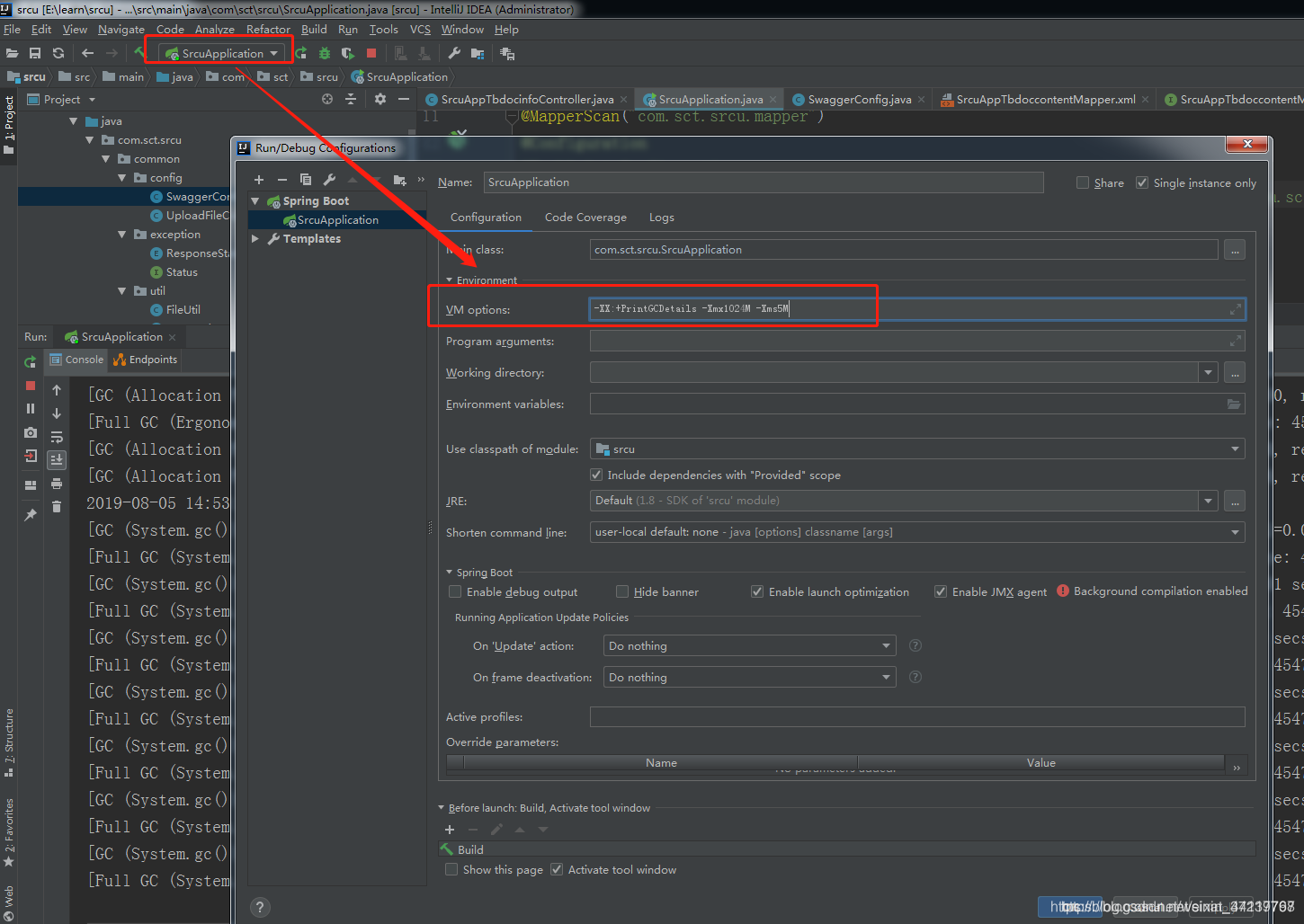Click the Scroll from Source target icon

coord(327,99)
